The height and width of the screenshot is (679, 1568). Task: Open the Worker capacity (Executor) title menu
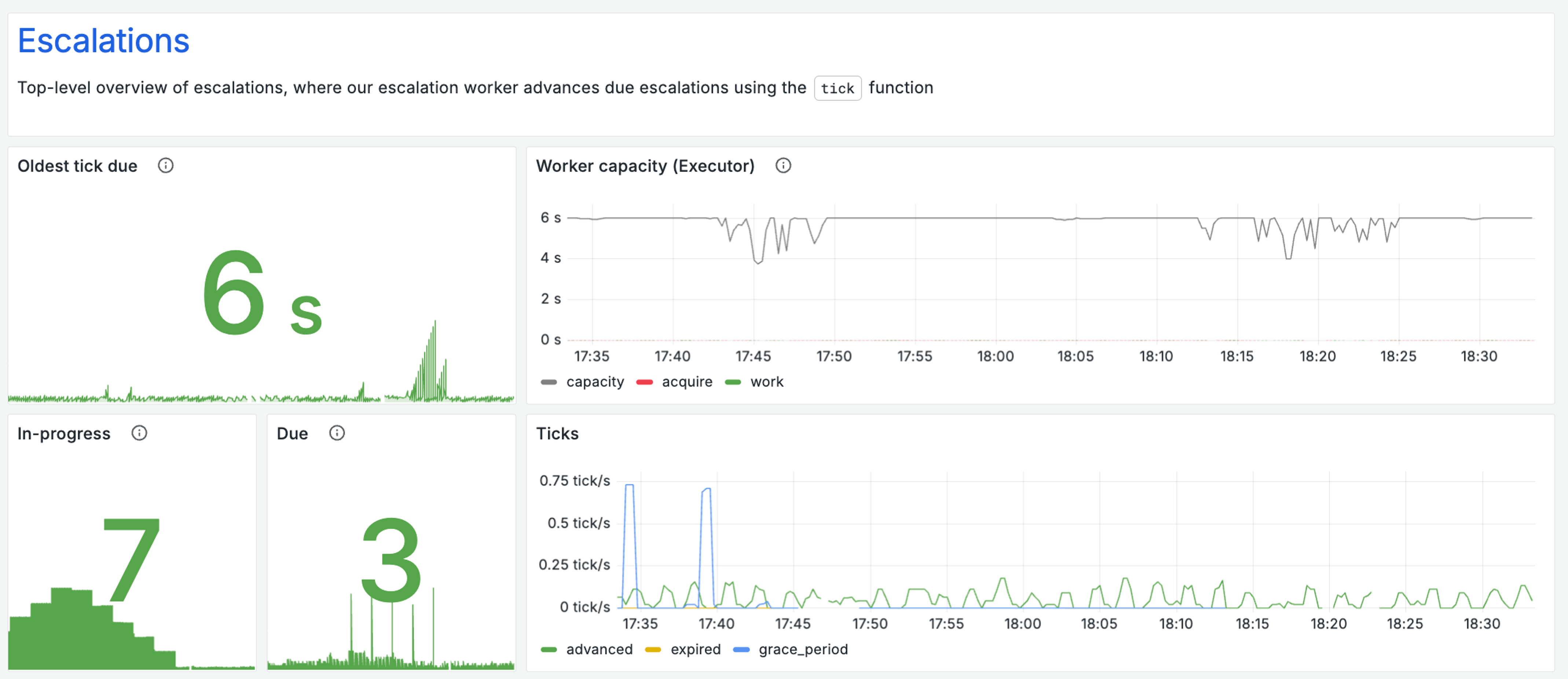coord(645,166)
